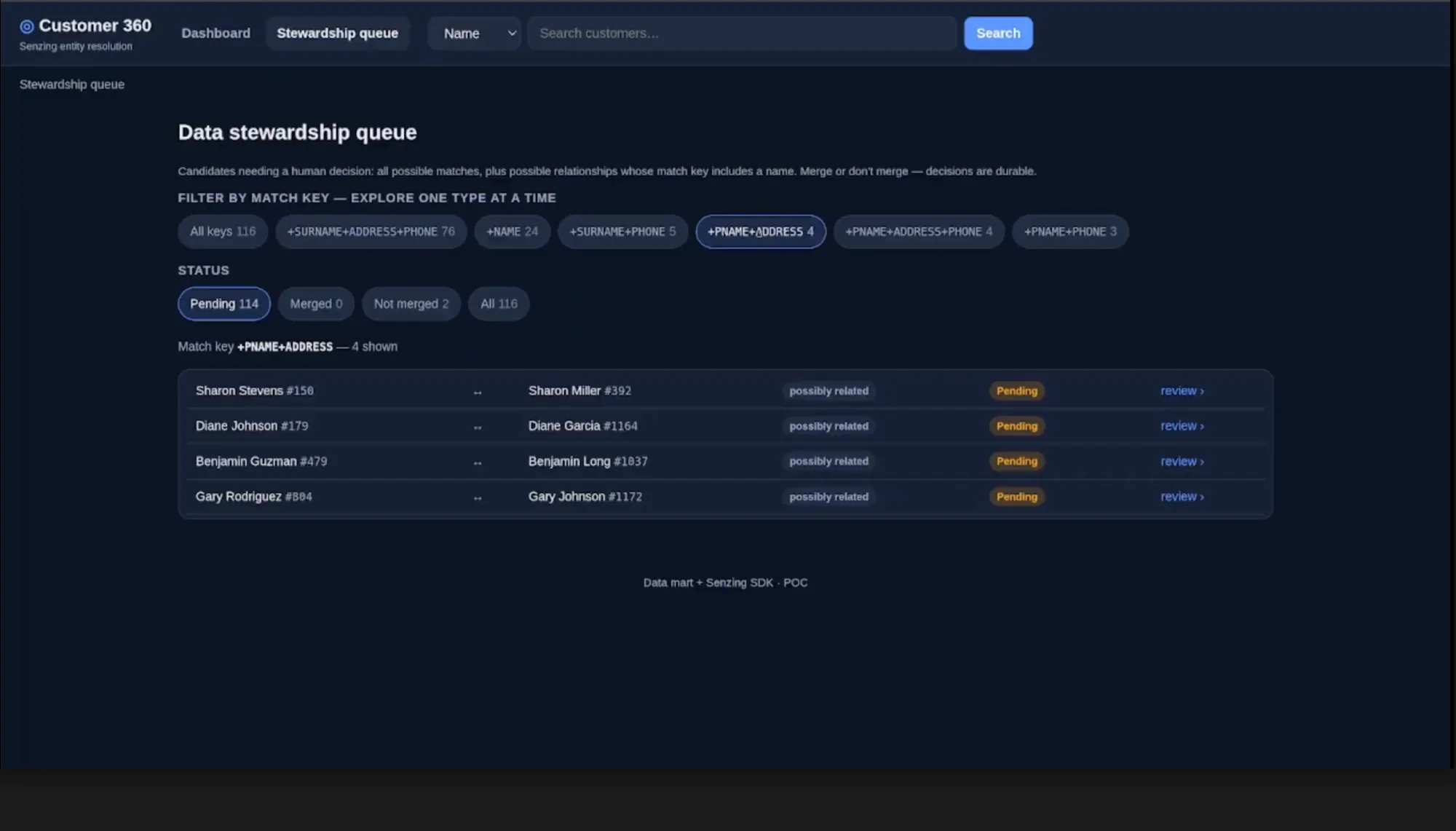Screen dimensions: 1456x831
Task: Select the All 116 status filter
Action: tap(499, 304)
